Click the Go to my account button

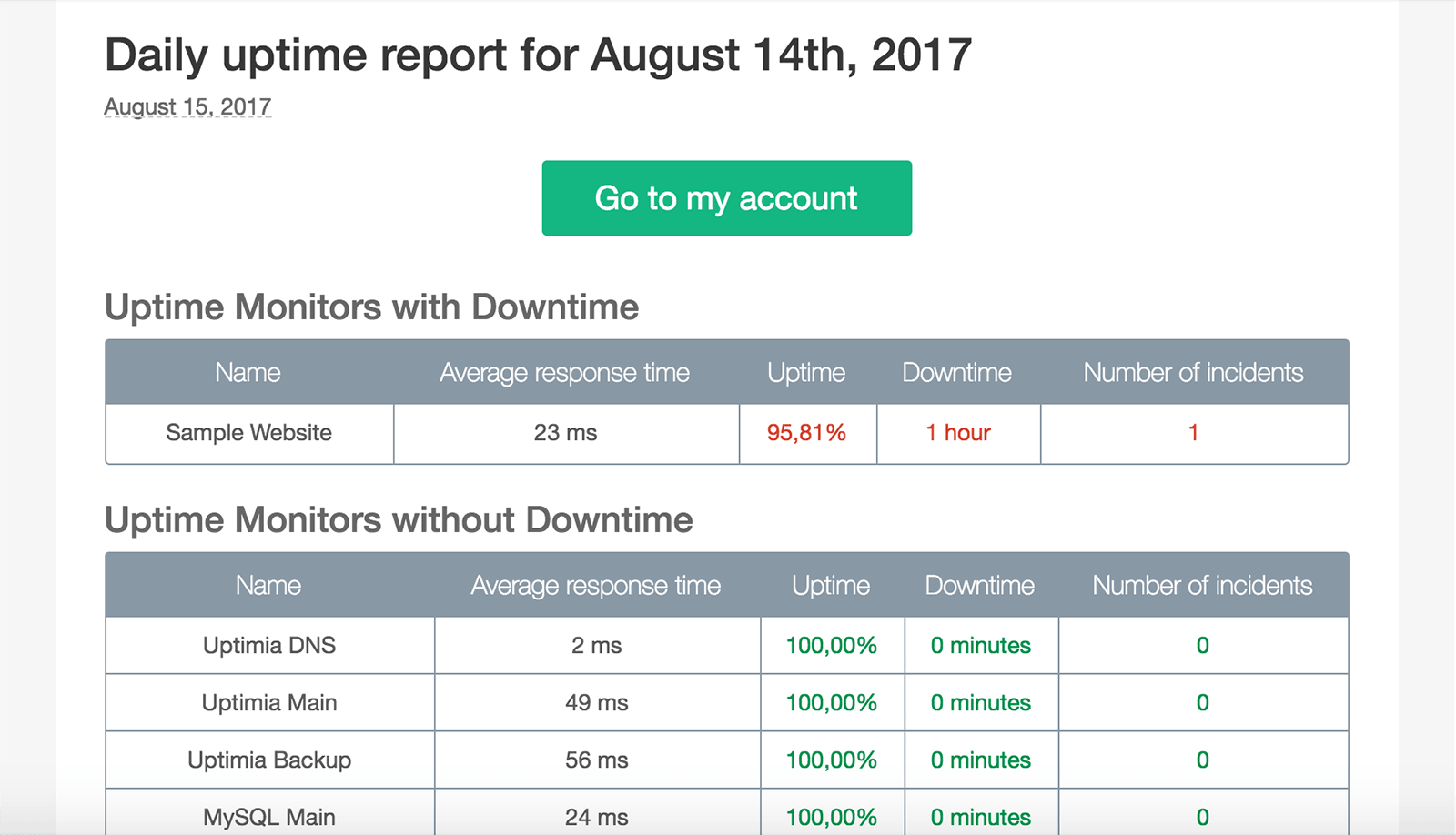click(726, 197)
